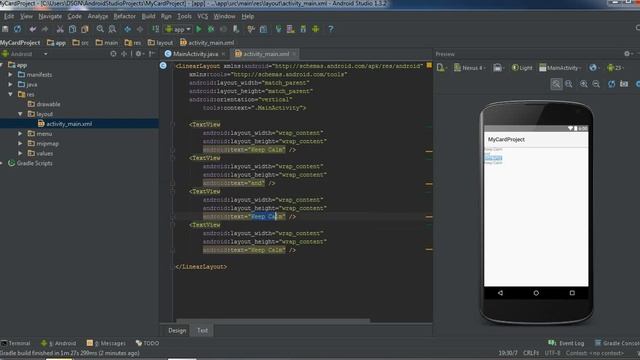Image resolution: width=640 pixels, height=360 pixels.
Task: Click the Back navigation arrow icon
Action: [127, 29]
